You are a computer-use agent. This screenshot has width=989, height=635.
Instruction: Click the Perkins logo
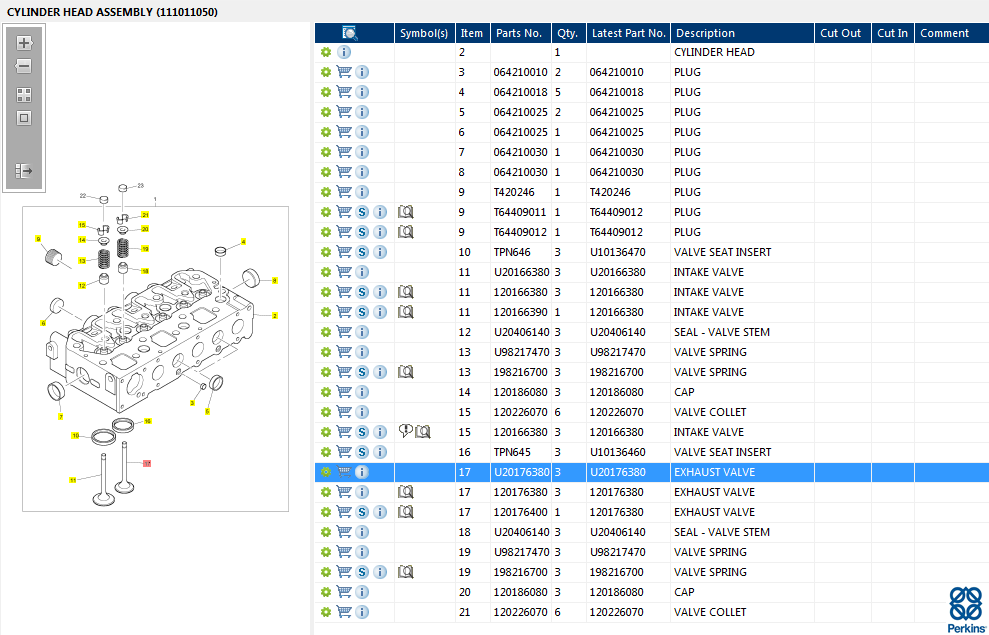tap(964, 609)
